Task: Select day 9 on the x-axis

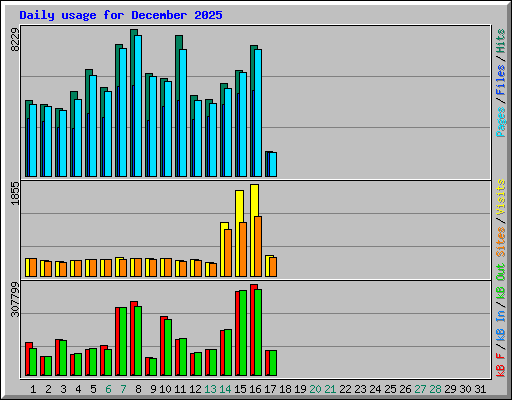Action: 153,389
